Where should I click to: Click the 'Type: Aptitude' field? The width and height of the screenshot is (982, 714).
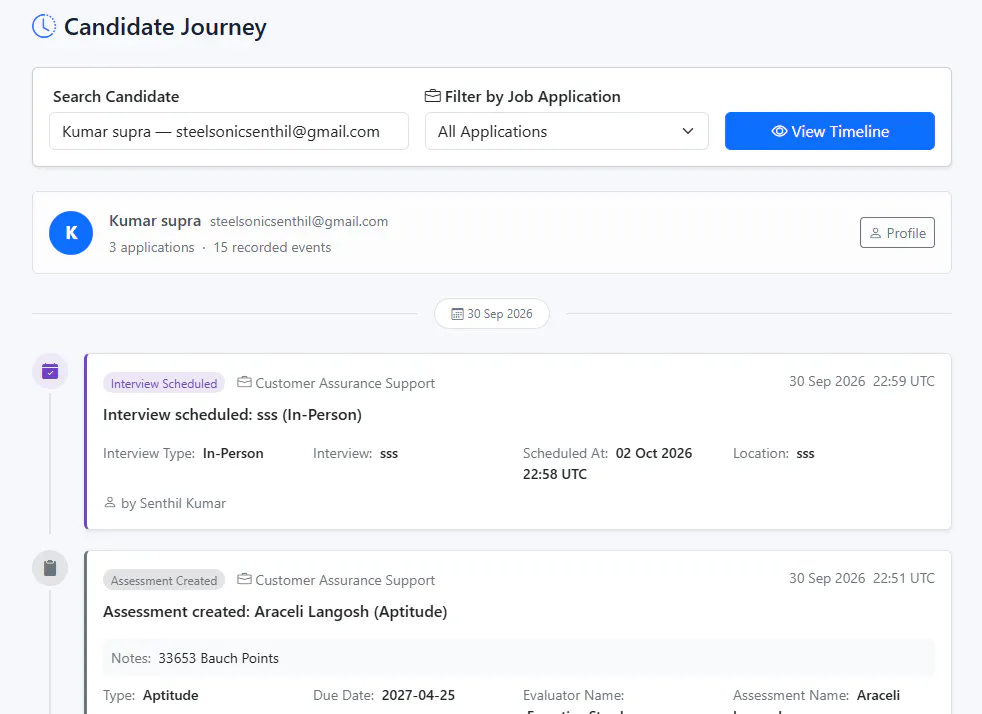coord(151,695)
